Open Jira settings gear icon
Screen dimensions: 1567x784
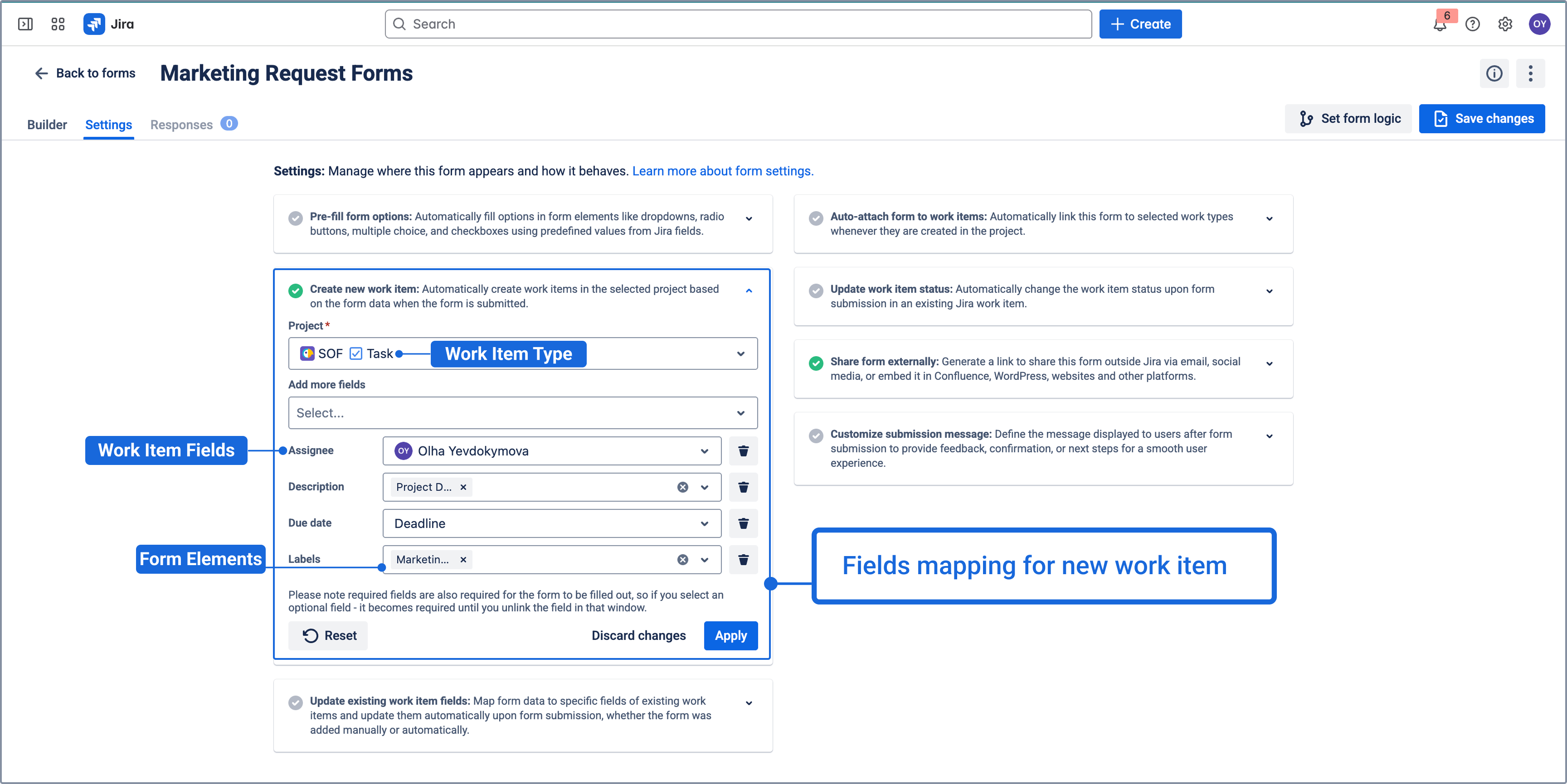click(x=1505, y=24)
